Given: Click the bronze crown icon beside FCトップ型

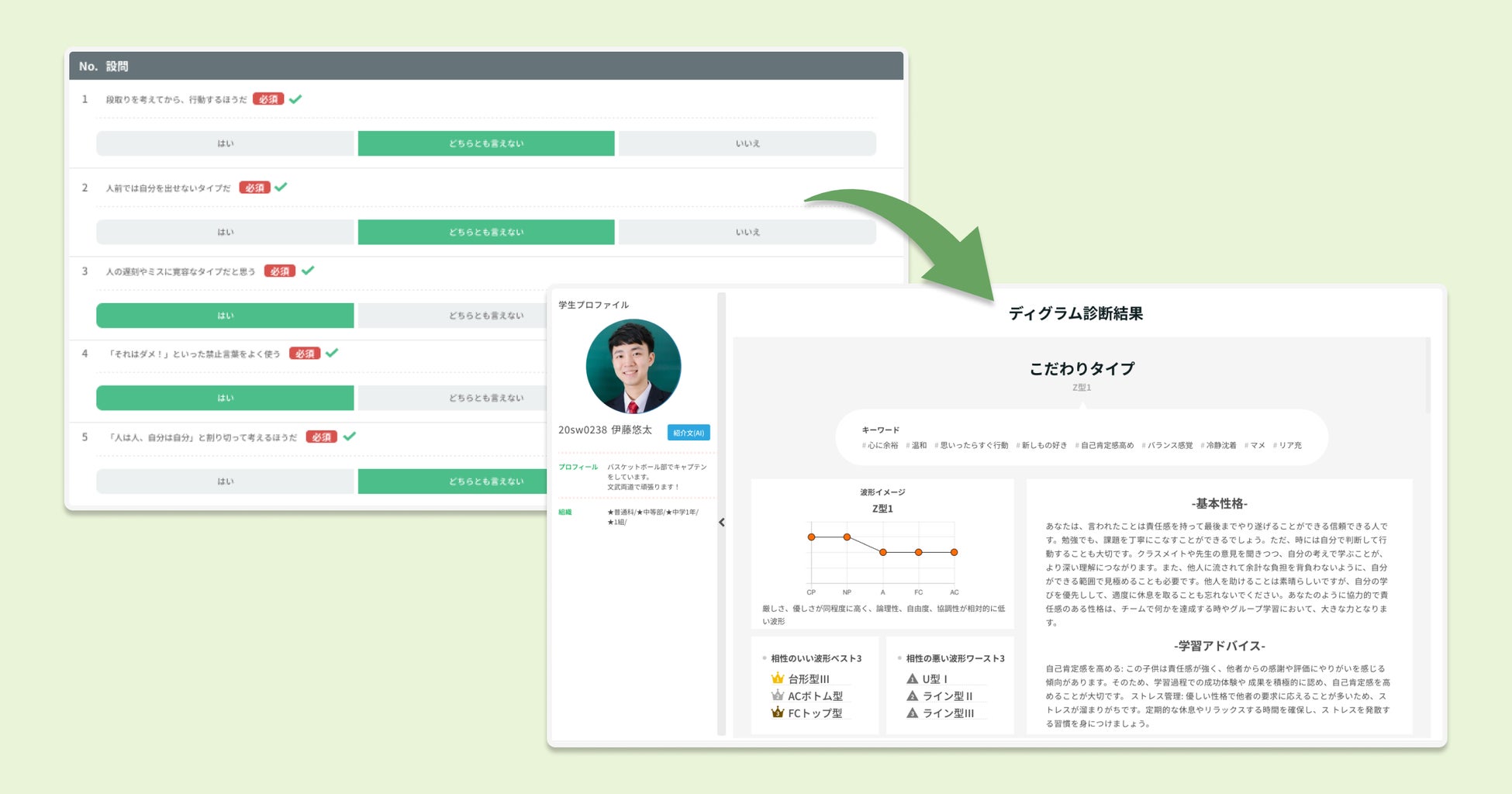Looking at the screenshot, I should [x=778, y=713].
